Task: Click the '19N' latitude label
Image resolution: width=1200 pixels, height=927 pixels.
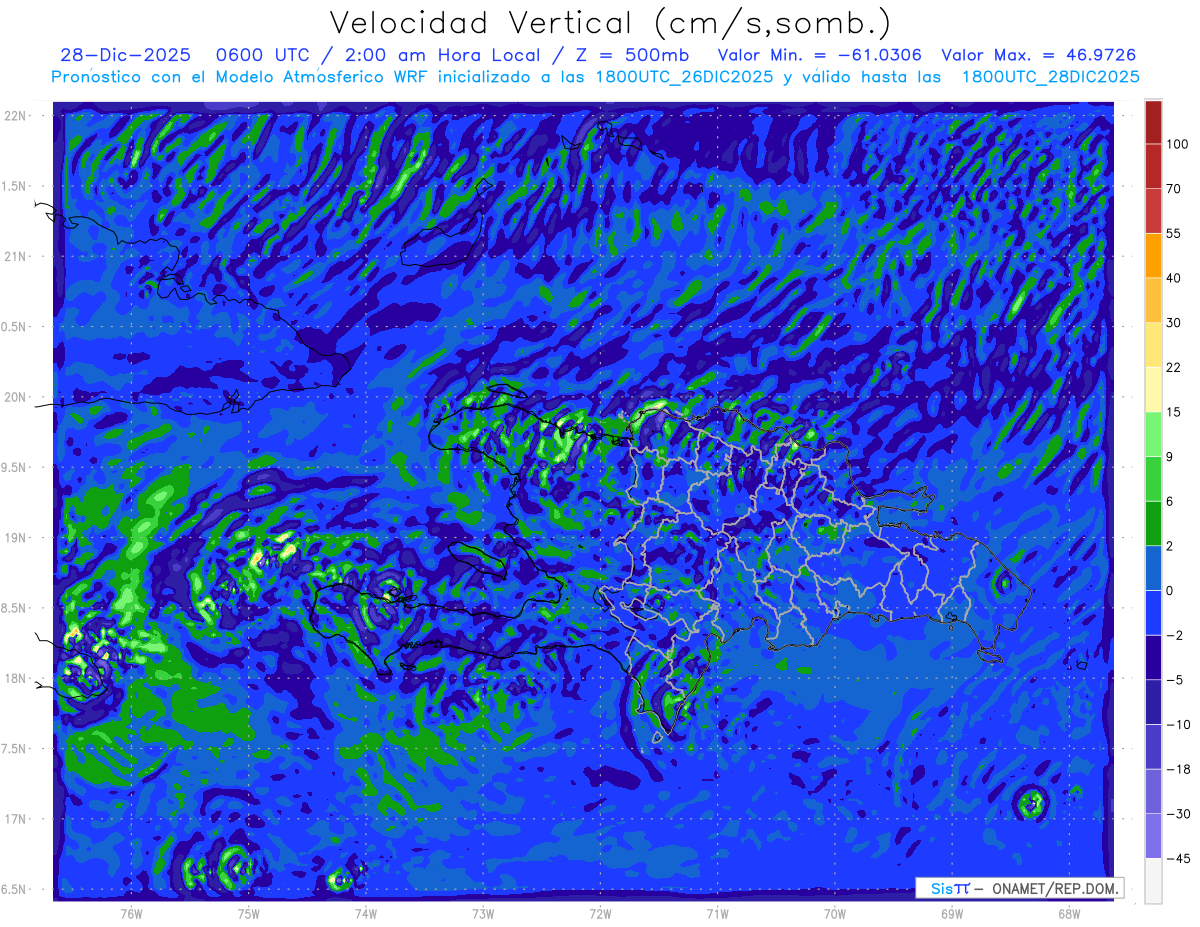Action: pos(15,538)
